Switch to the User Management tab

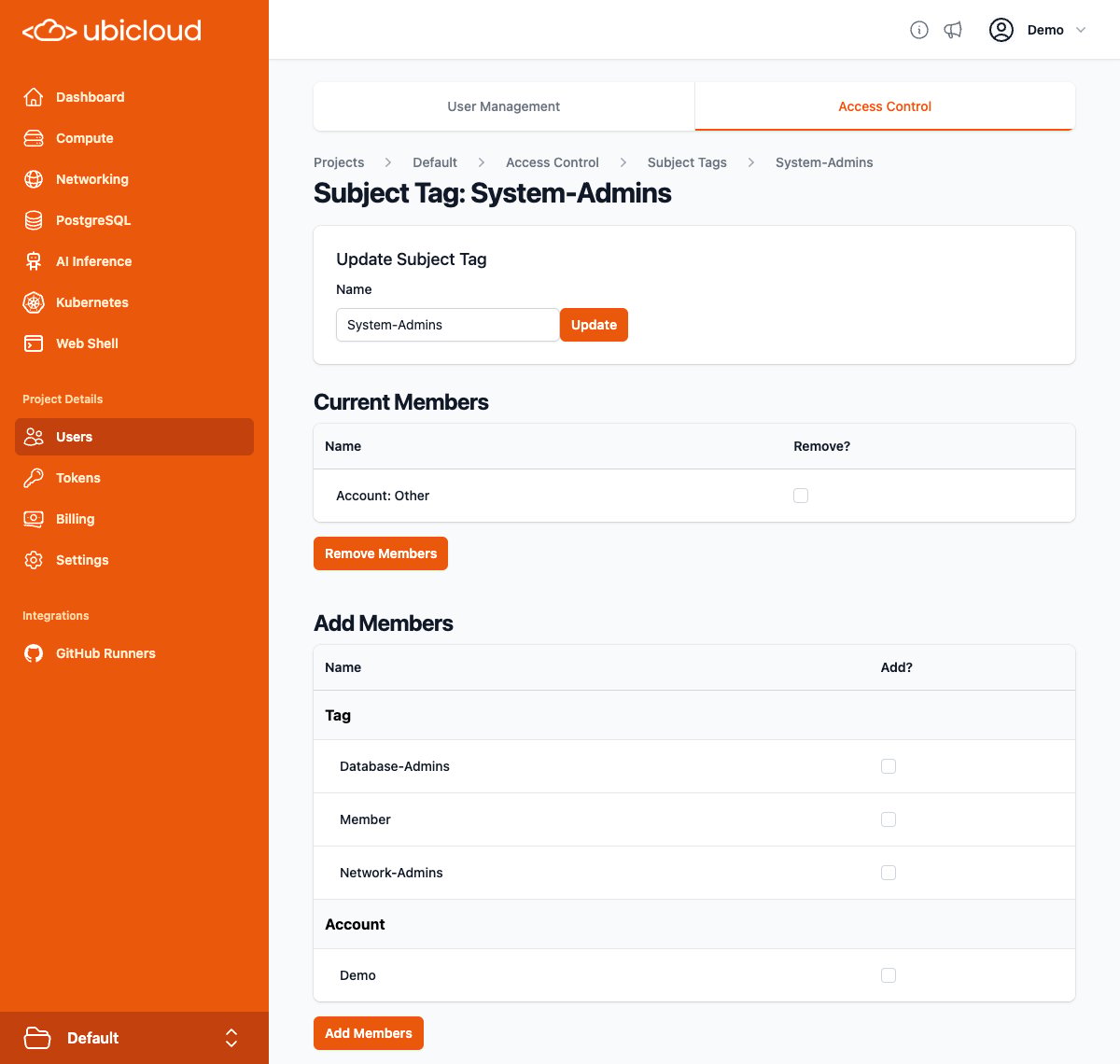[504, 106]
